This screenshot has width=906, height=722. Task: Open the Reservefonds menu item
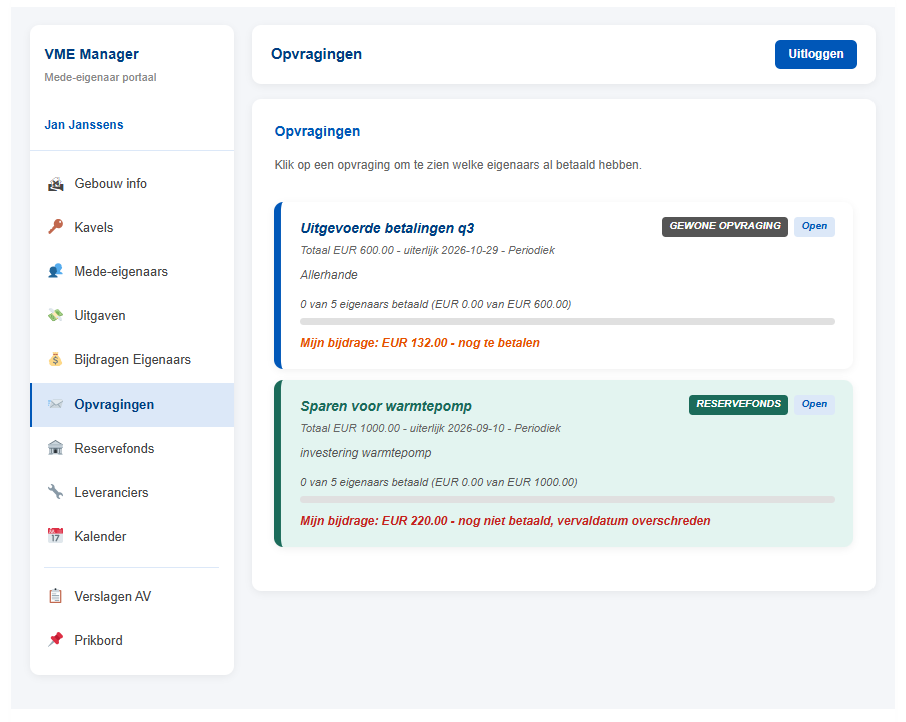click(x=132, y=448)
